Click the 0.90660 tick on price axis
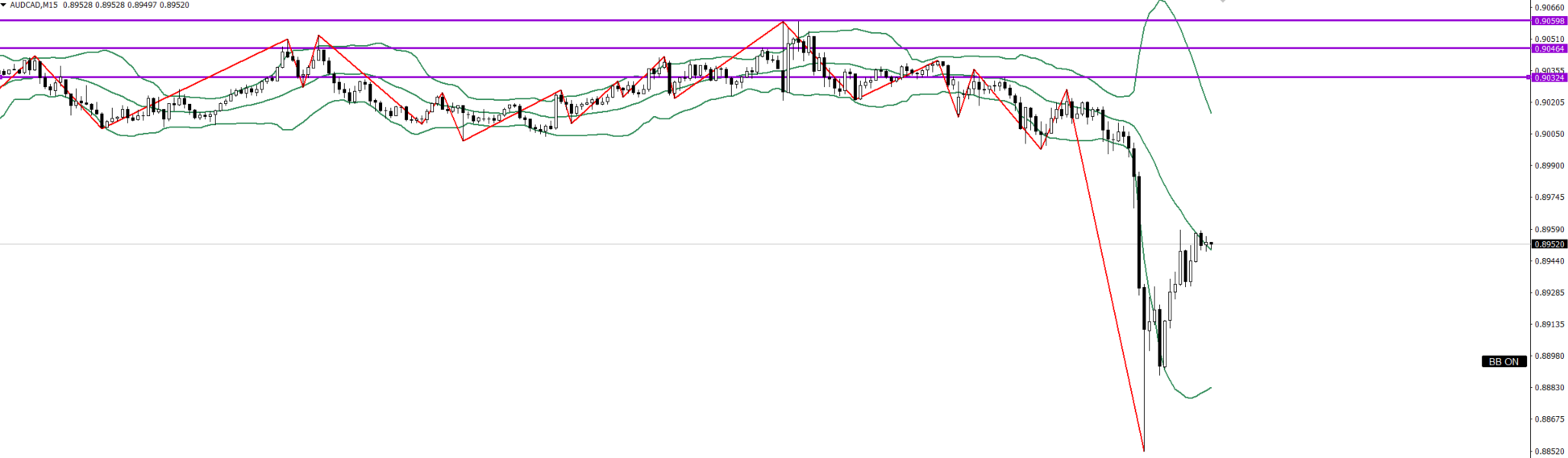Screen dimensions: 1568x458 tap(1549, 8)
